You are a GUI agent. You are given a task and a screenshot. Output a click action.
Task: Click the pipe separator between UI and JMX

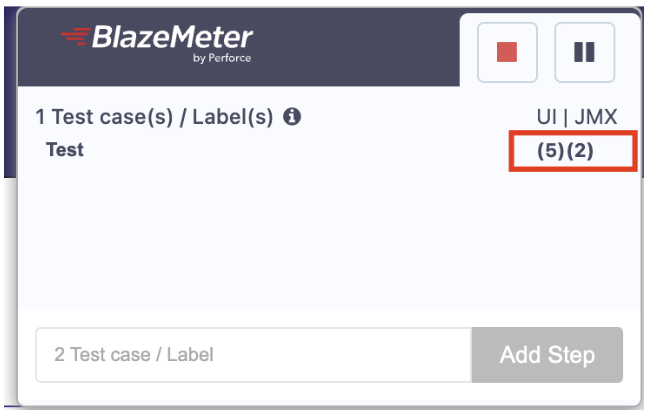[x=566, y=117]
